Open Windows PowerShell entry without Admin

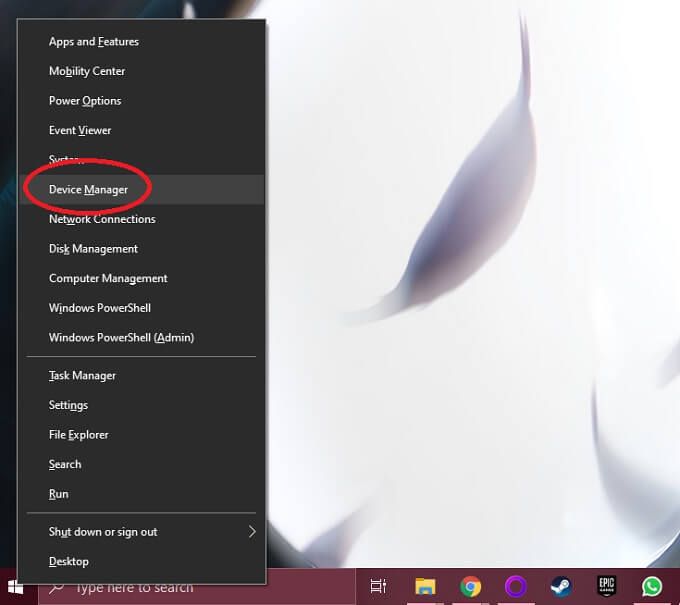tap(141, 308)
